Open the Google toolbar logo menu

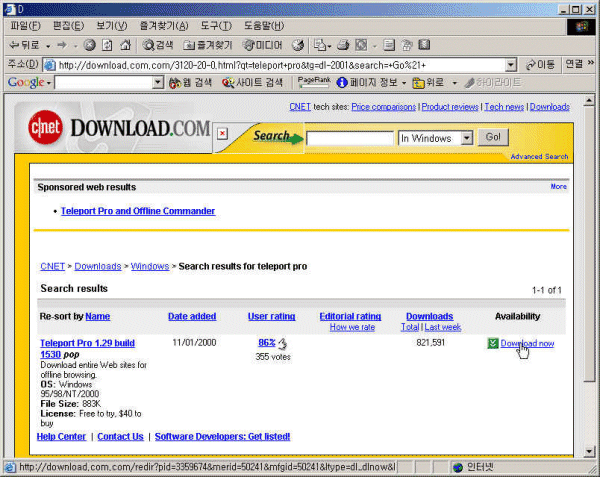(29, 82)
